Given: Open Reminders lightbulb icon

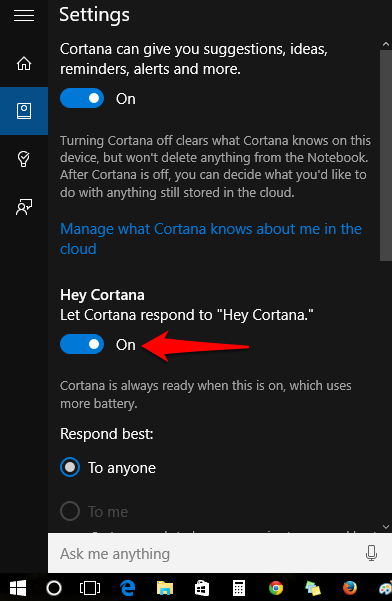Looking at the screenshot, I should 24,159.
